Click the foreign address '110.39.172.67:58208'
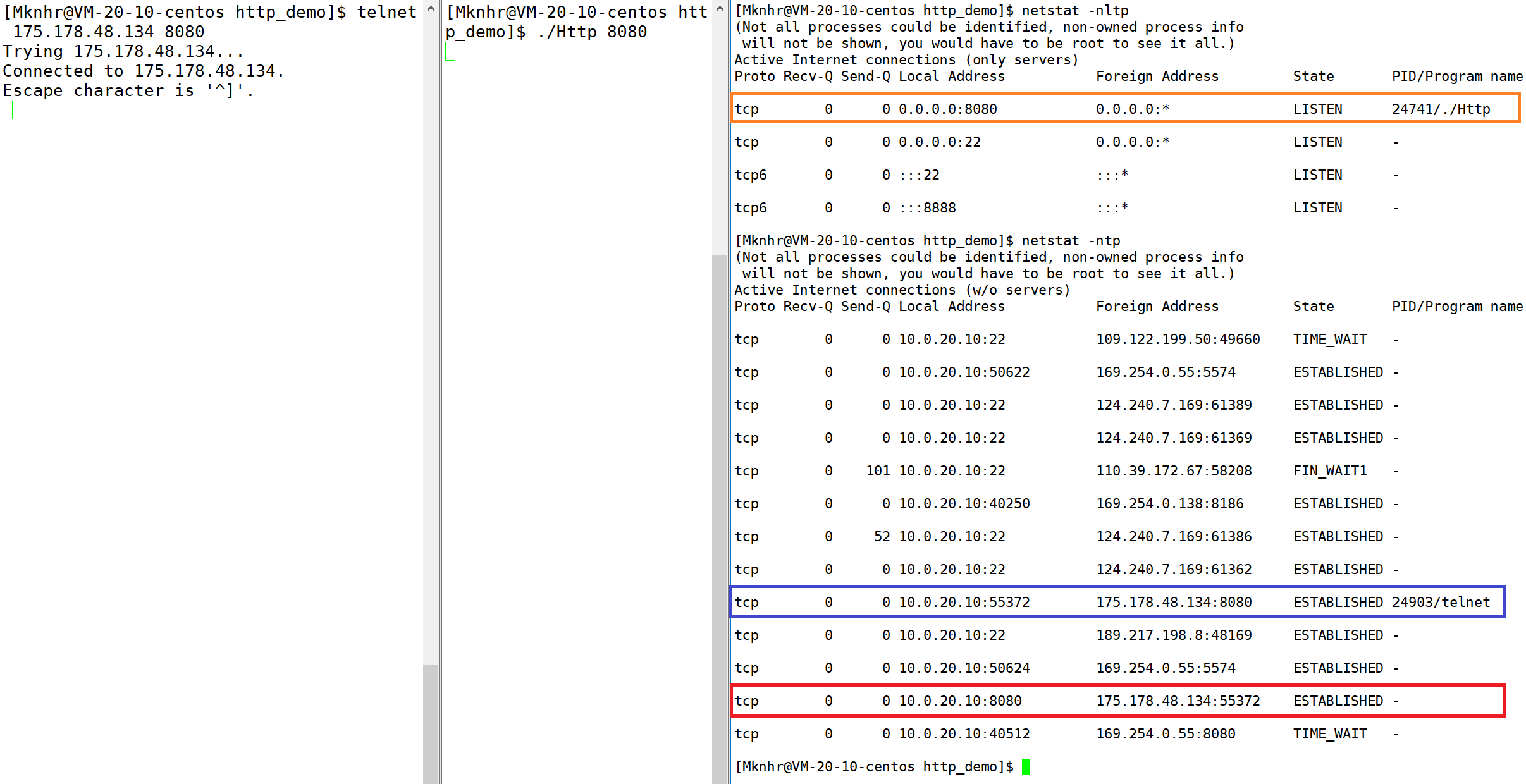The width and height of the screenshot is (1526, 784). [x=1174, y=470]
